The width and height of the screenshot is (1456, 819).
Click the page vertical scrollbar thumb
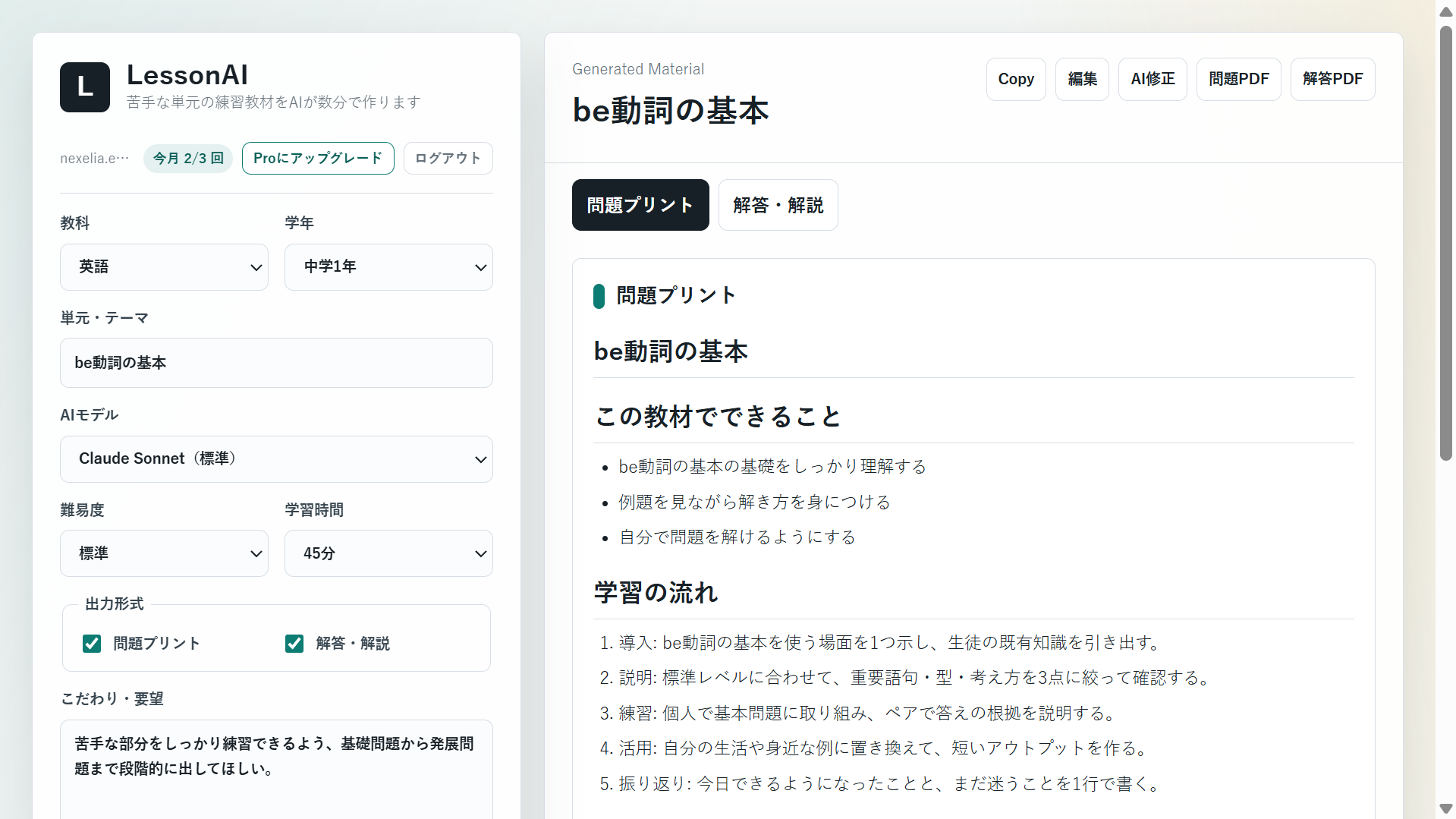[x=1446, y=243]
